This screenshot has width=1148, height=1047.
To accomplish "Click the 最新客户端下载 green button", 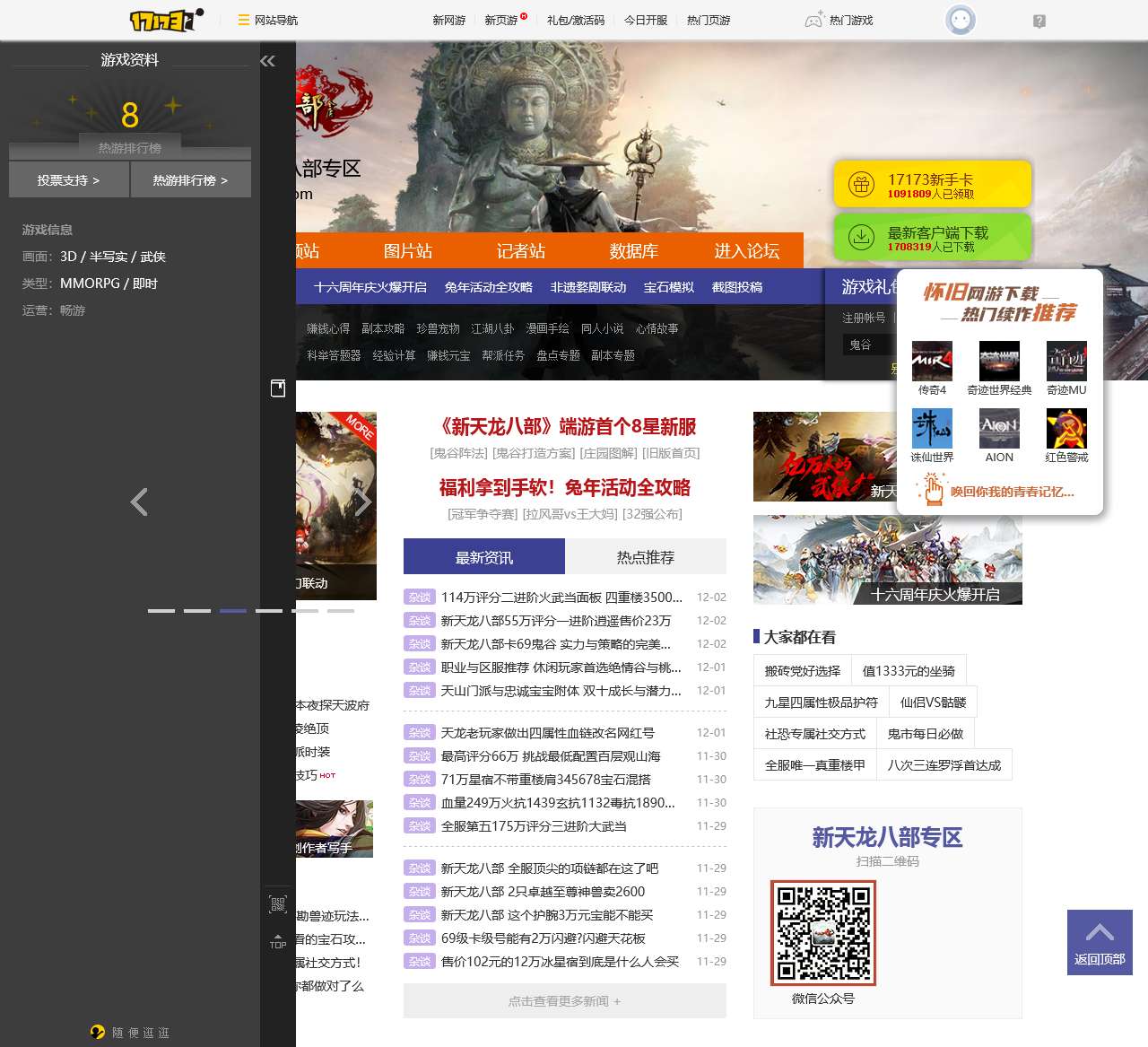I will [932, 238].
